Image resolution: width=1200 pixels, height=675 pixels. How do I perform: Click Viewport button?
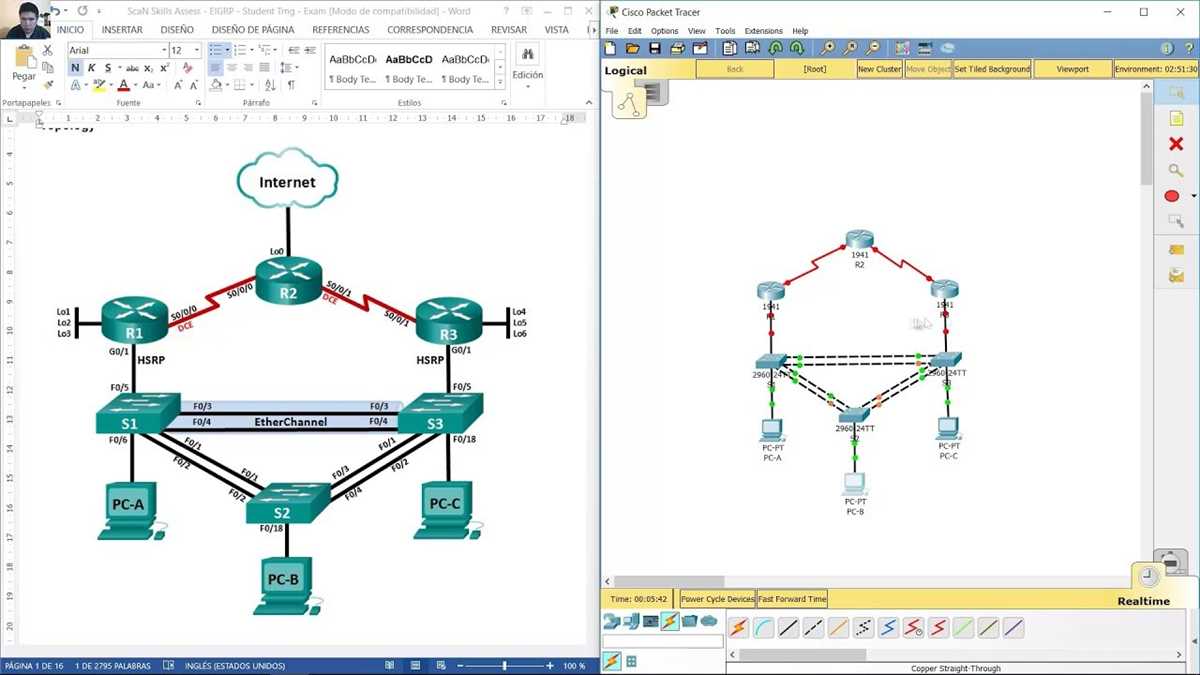(x=1073, y=69)
